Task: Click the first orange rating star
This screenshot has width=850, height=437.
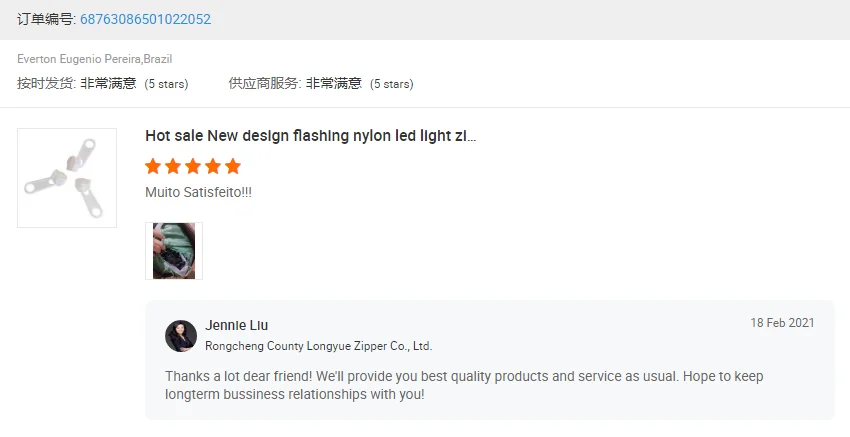Action: click(x=153, y=166)
